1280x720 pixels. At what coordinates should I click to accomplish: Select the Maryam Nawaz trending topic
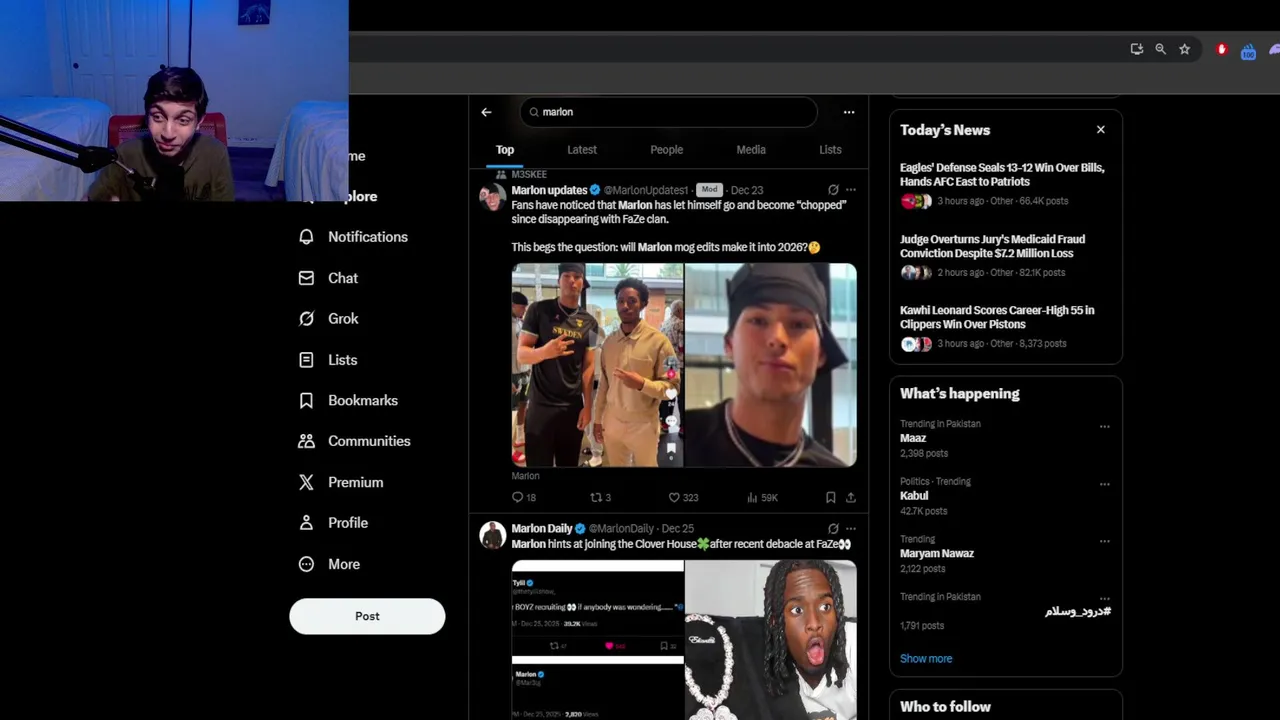tap(937, 553)
